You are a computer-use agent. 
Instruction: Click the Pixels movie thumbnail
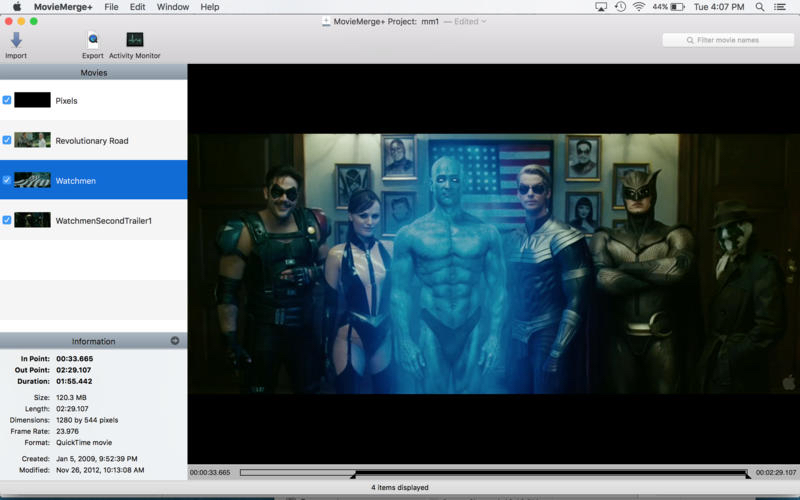click(32, 100)
